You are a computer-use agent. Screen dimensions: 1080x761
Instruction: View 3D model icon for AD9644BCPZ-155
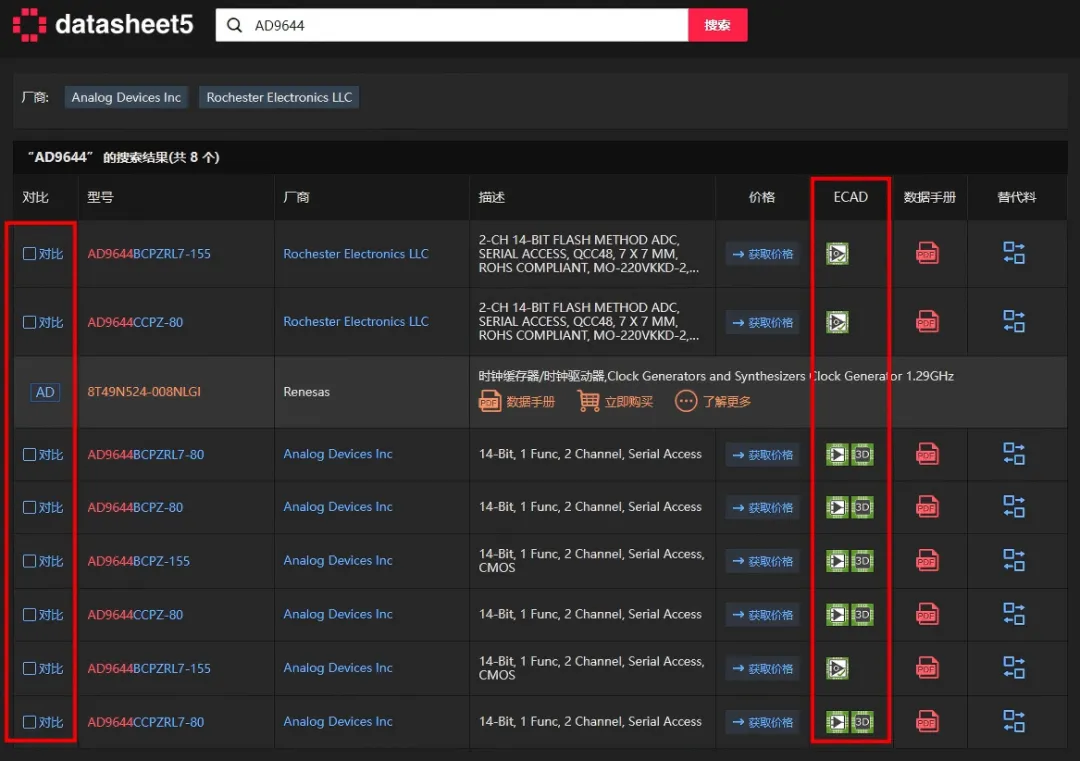click(x=862, y=561)
